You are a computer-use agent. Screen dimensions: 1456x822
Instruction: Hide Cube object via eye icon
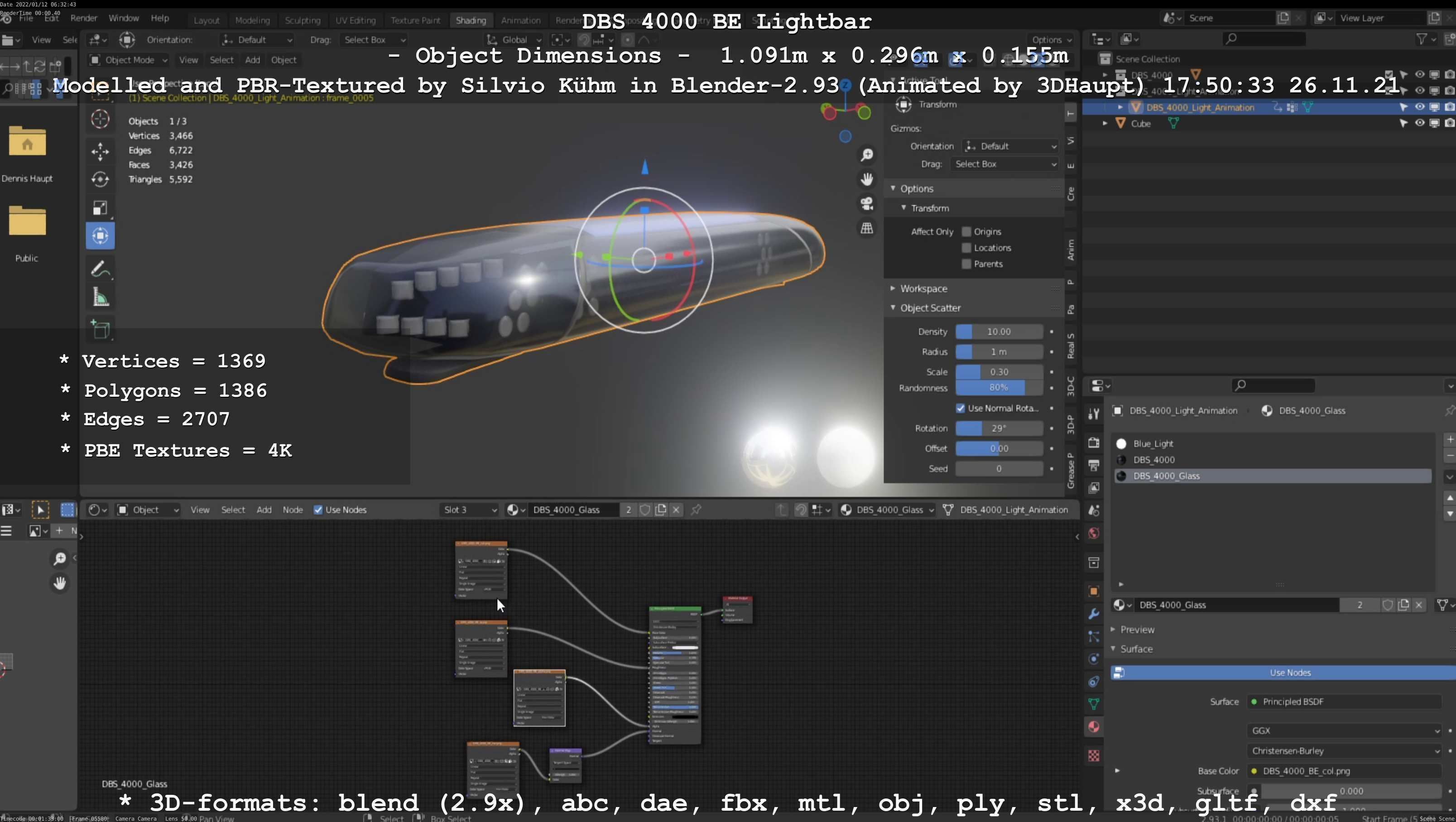[1419, 123]
